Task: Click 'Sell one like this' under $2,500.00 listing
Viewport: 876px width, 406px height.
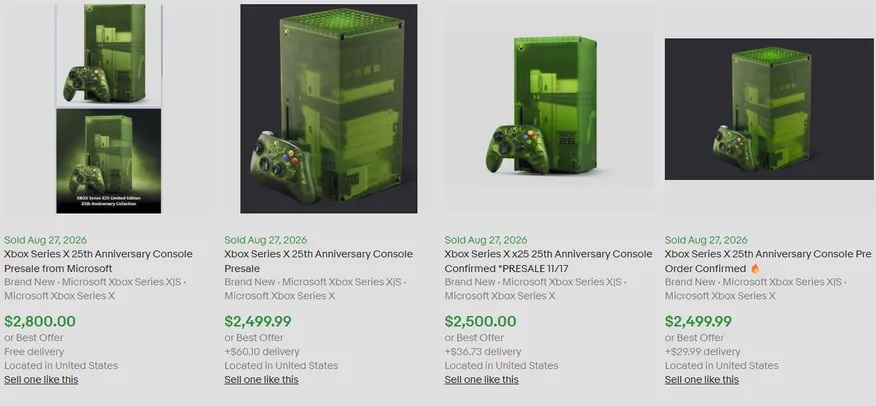Action: pos(482,380)
